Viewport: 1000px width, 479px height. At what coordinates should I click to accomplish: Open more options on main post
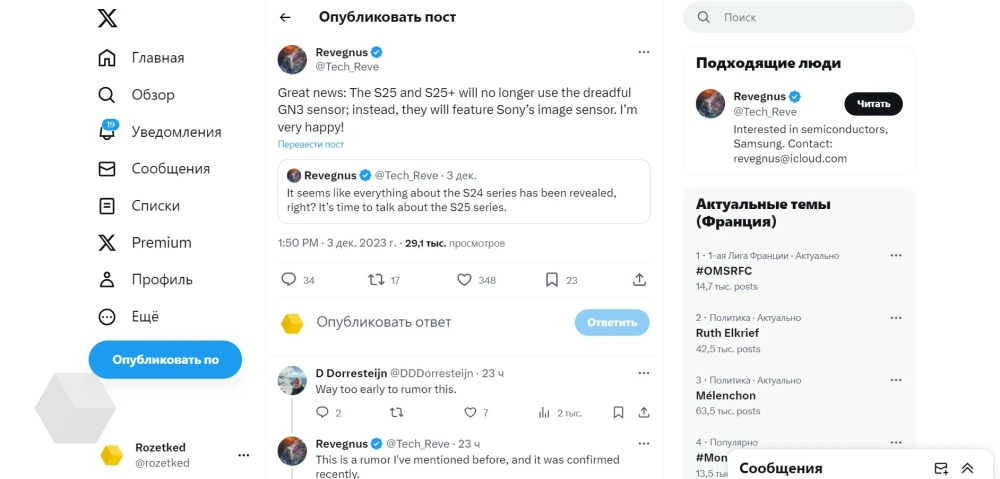coord(644,52)
